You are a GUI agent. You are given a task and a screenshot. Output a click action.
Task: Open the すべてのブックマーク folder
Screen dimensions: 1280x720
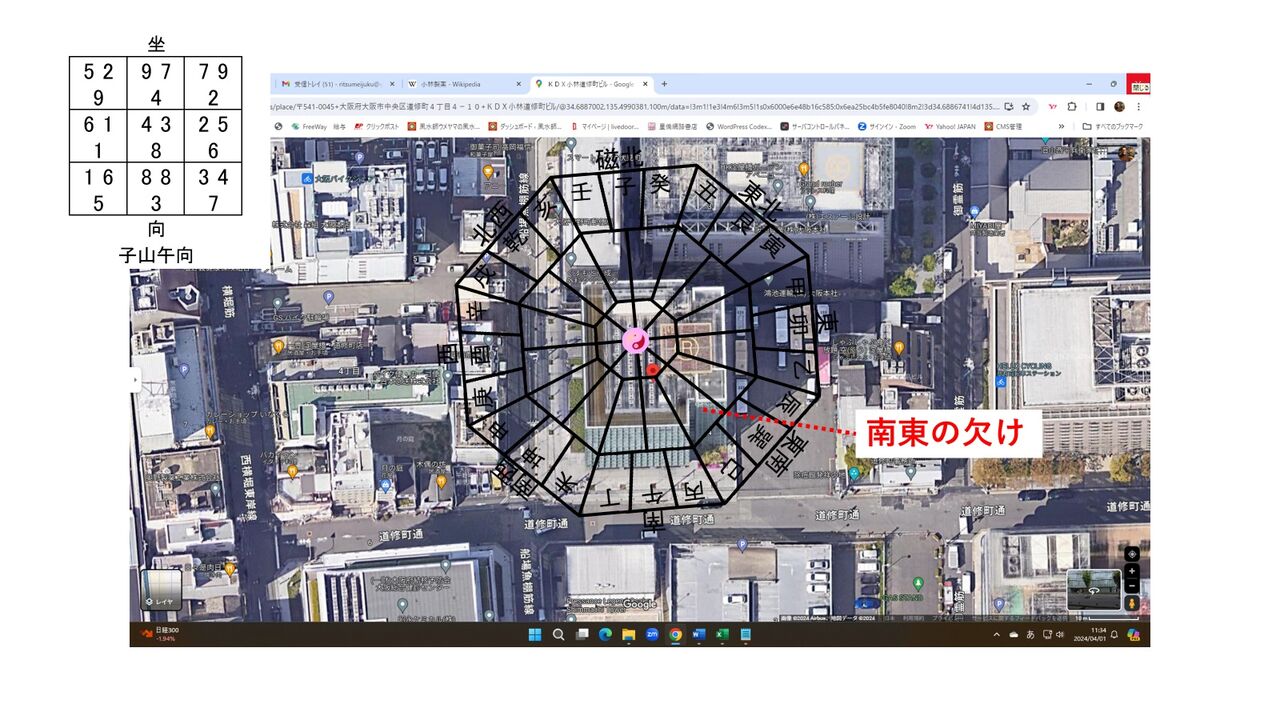click(1112, 127)
